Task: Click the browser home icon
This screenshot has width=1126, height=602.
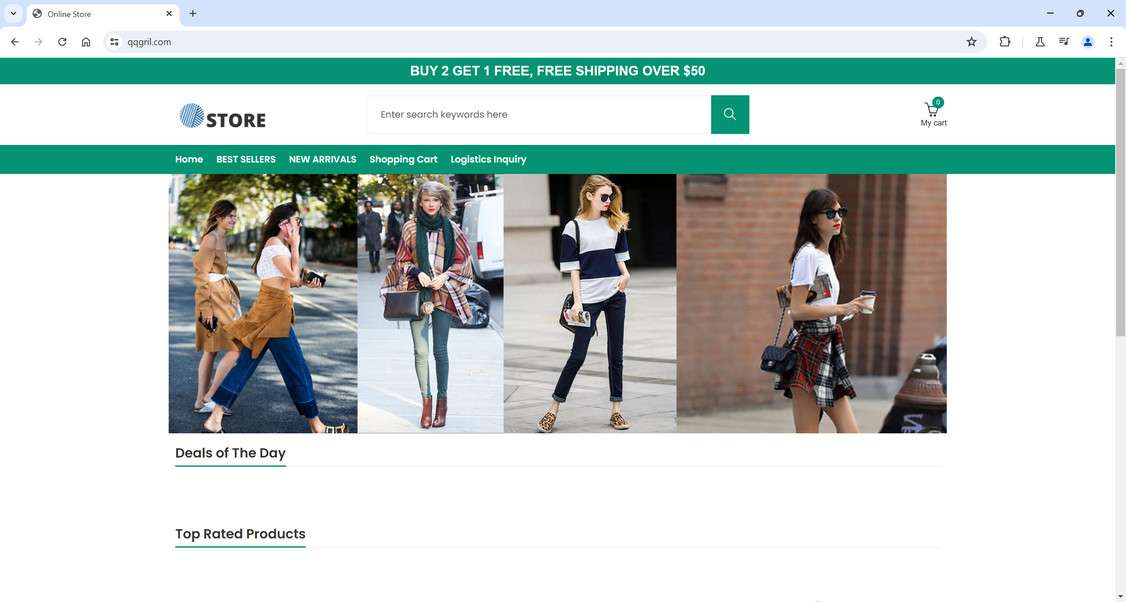Action: 86,42
